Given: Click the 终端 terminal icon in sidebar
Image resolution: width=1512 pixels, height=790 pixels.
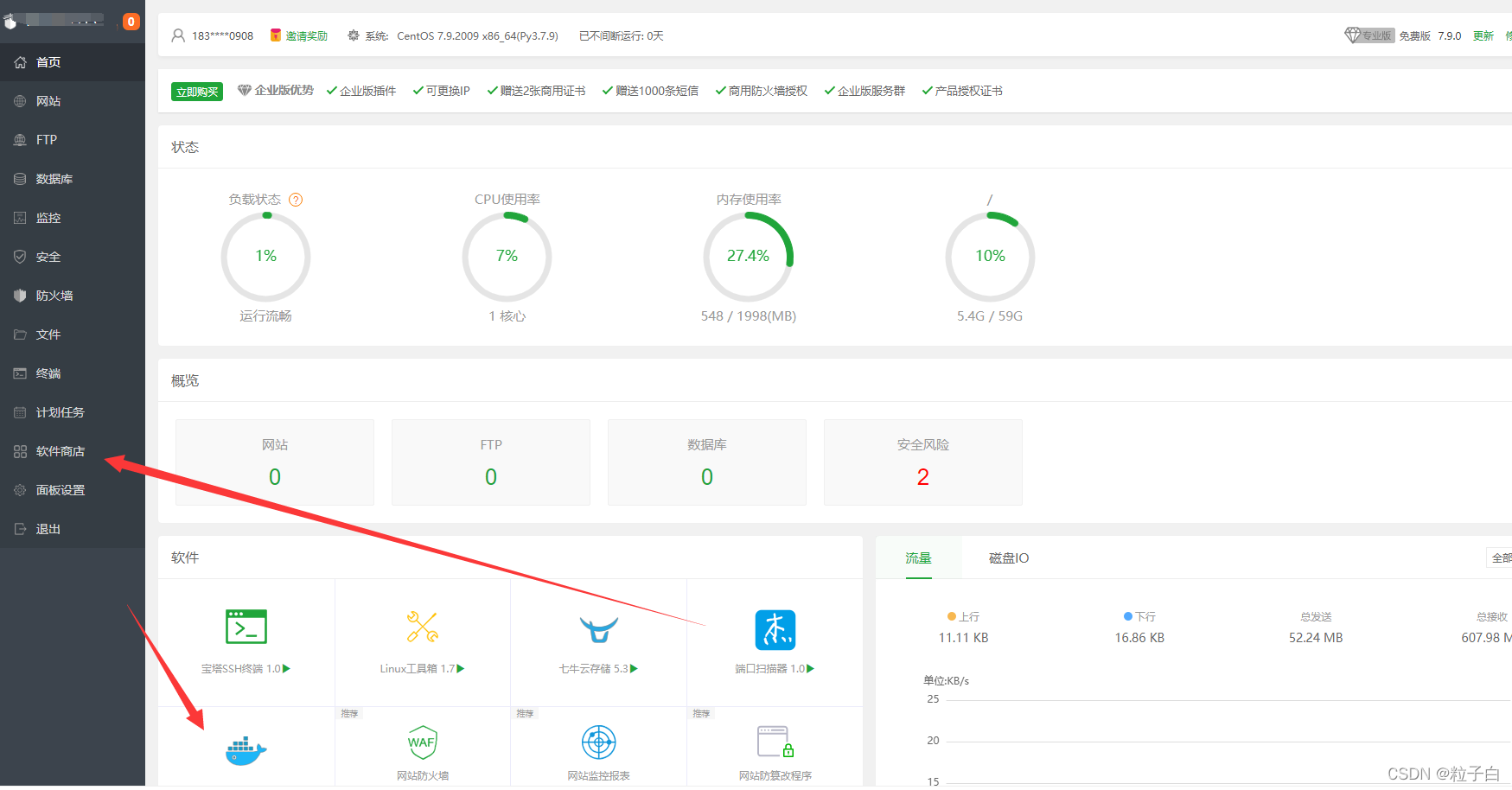Looking at the screenshot, I should [x=20, y=373].
